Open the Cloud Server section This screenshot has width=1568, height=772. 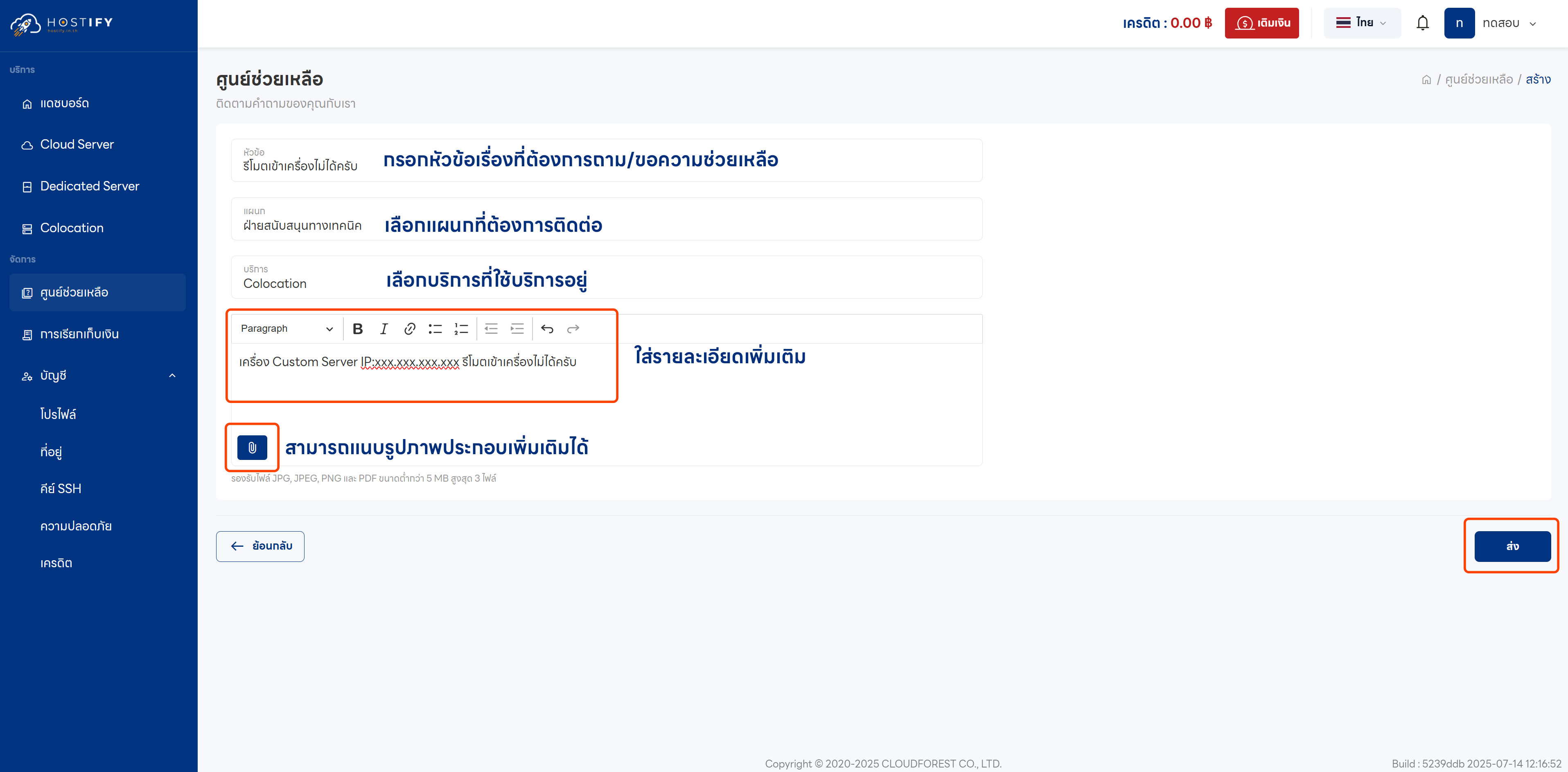(77, 145)
